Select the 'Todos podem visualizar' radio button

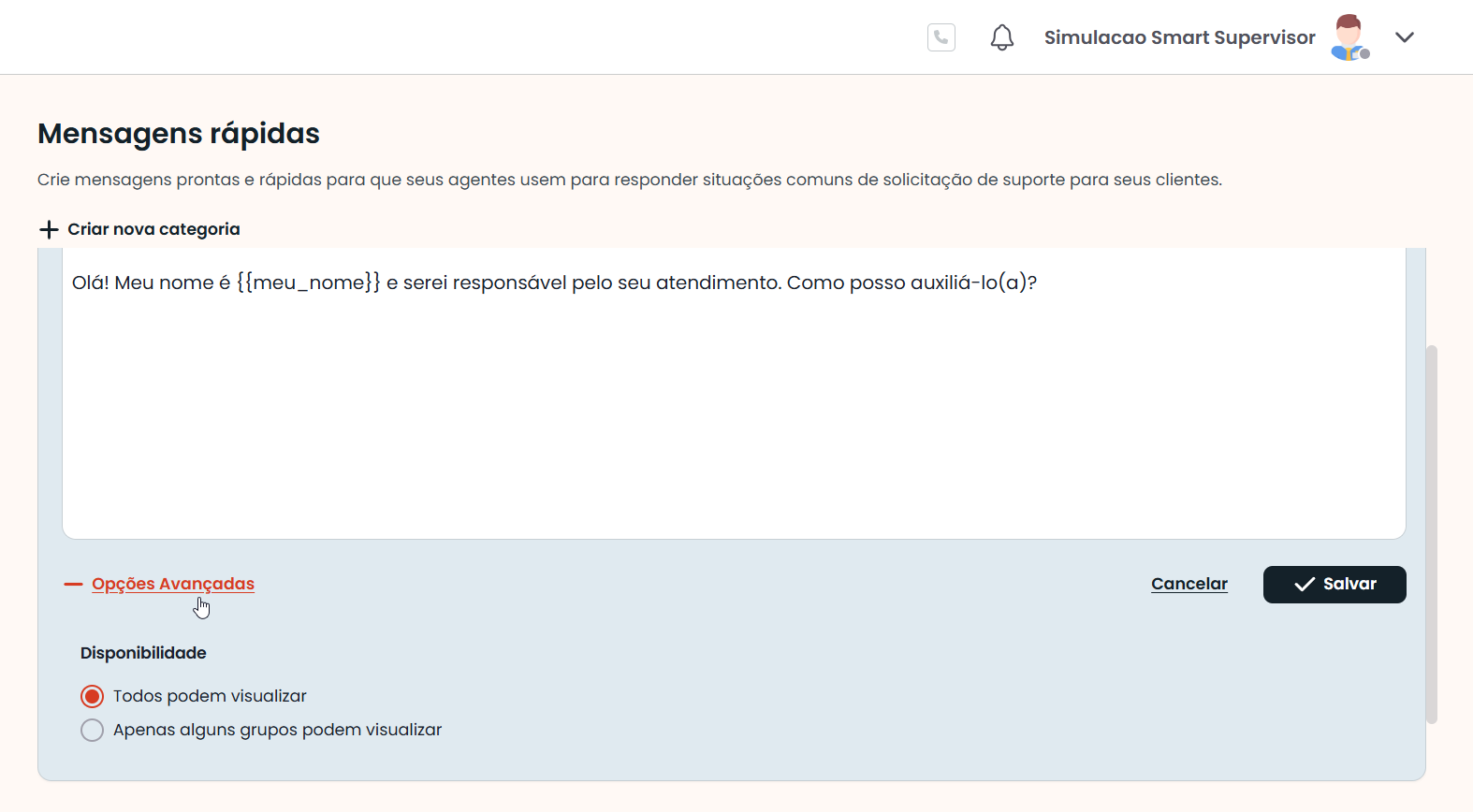click(92, 696)
